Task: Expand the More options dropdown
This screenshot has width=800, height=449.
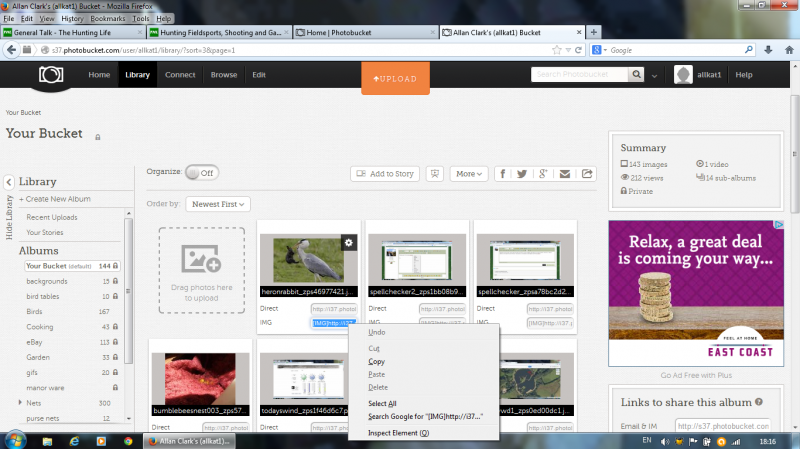Action: [x=469, y=174]
